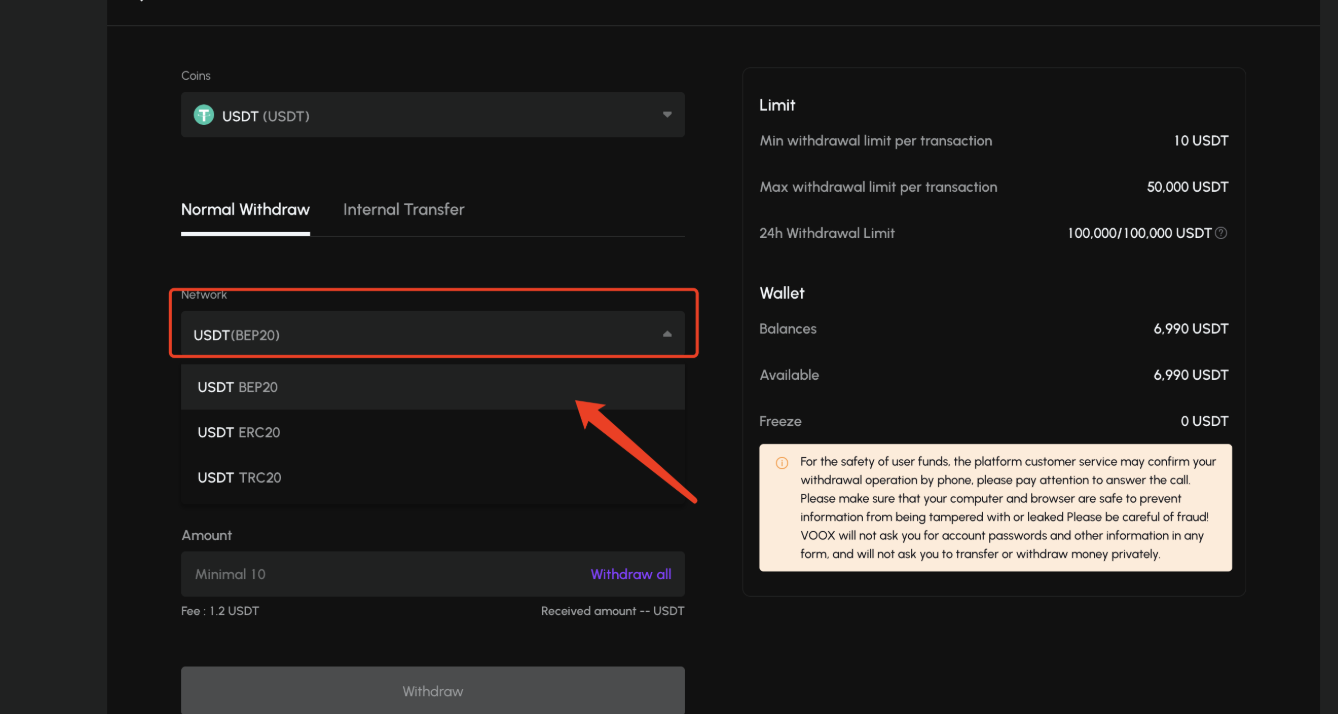The height and width of the screenshot is (714, 1338).
Task: Collapse the Network dropdown USDT(BEP20)
Action: (433, 334)
